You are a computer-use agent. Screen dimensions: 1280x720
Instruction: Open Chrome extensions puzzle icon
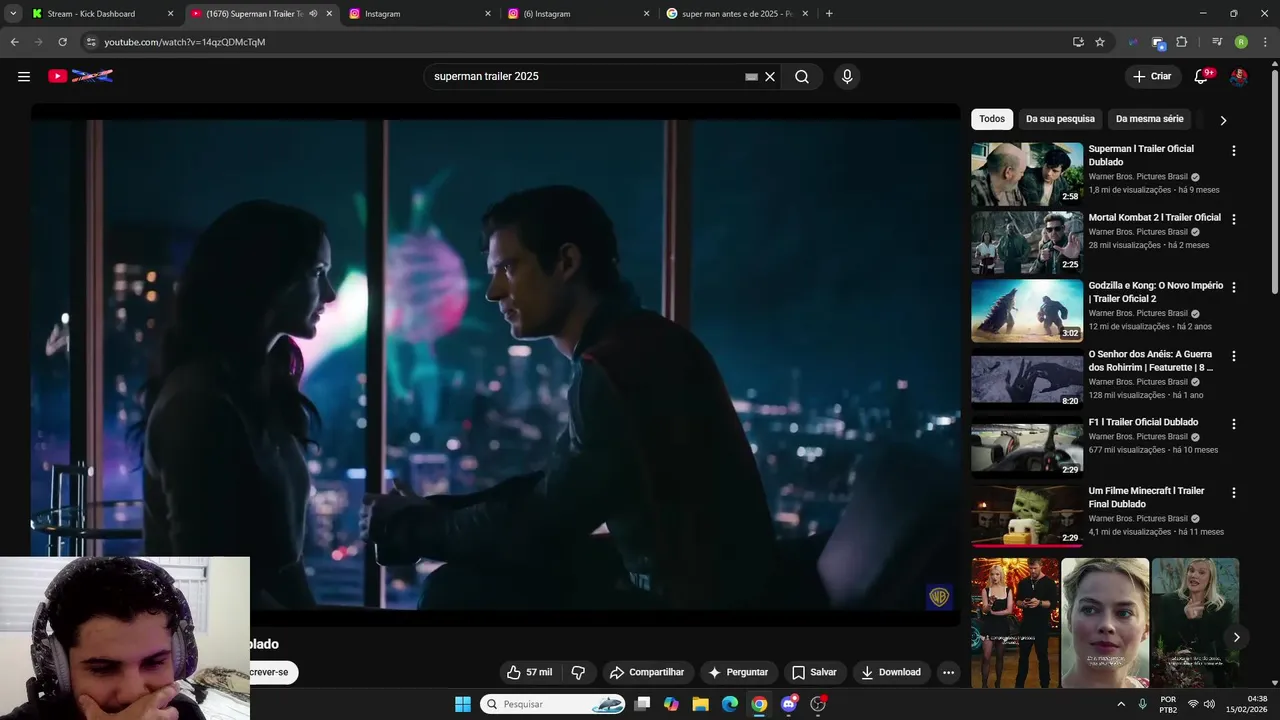tap(1182, 42)
